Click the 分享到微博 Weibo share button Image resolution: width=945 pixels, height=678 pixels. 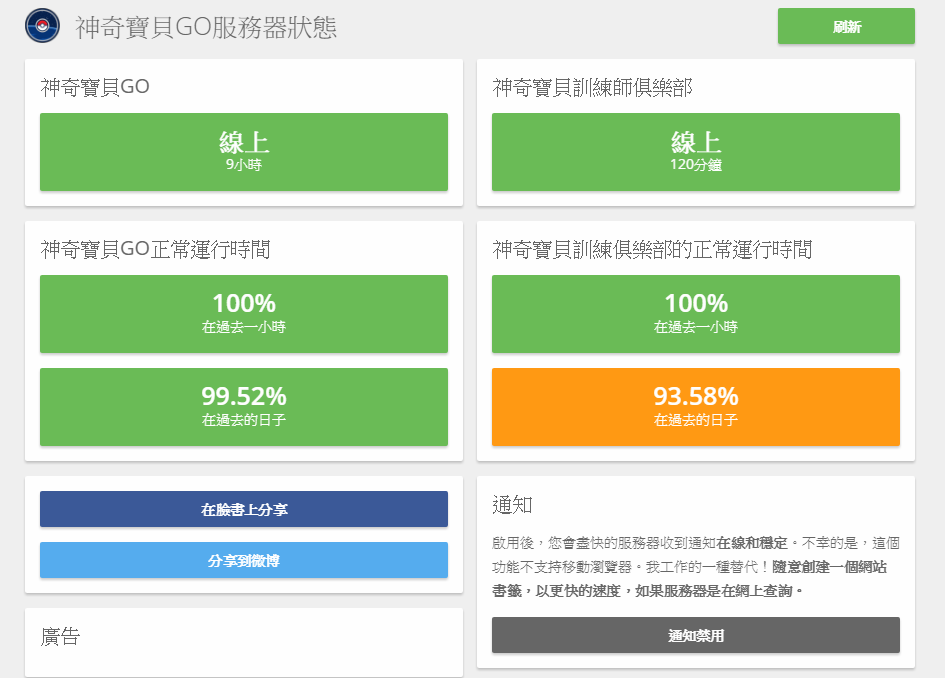click(244, 560)
